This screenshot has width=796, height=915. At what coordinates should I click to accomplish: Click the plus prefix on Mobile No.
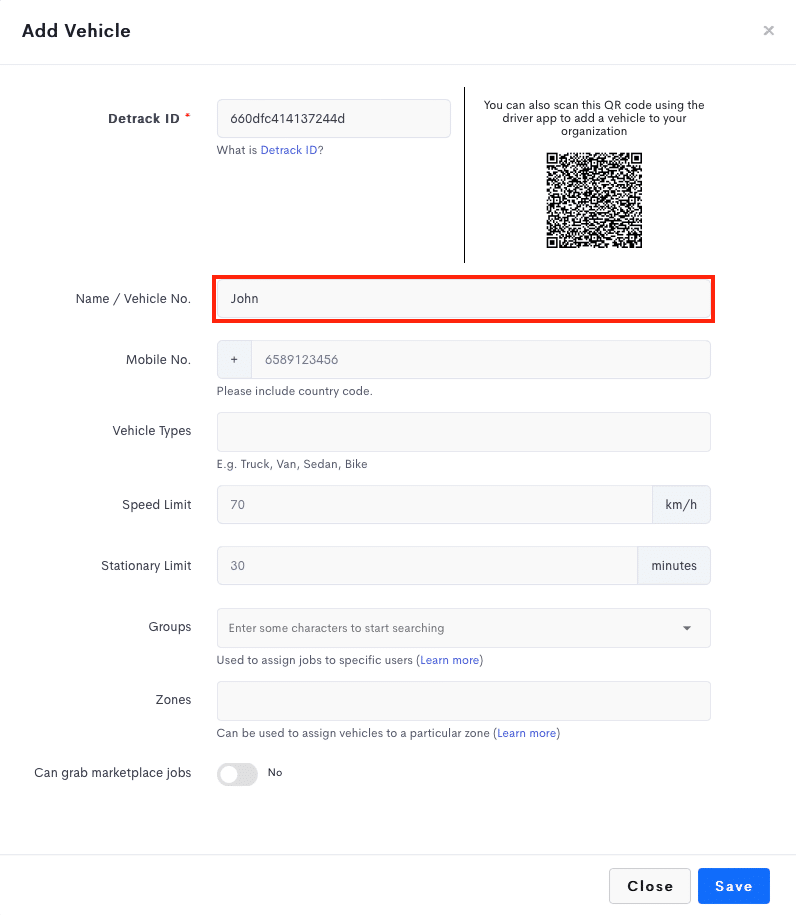(234, 359)
